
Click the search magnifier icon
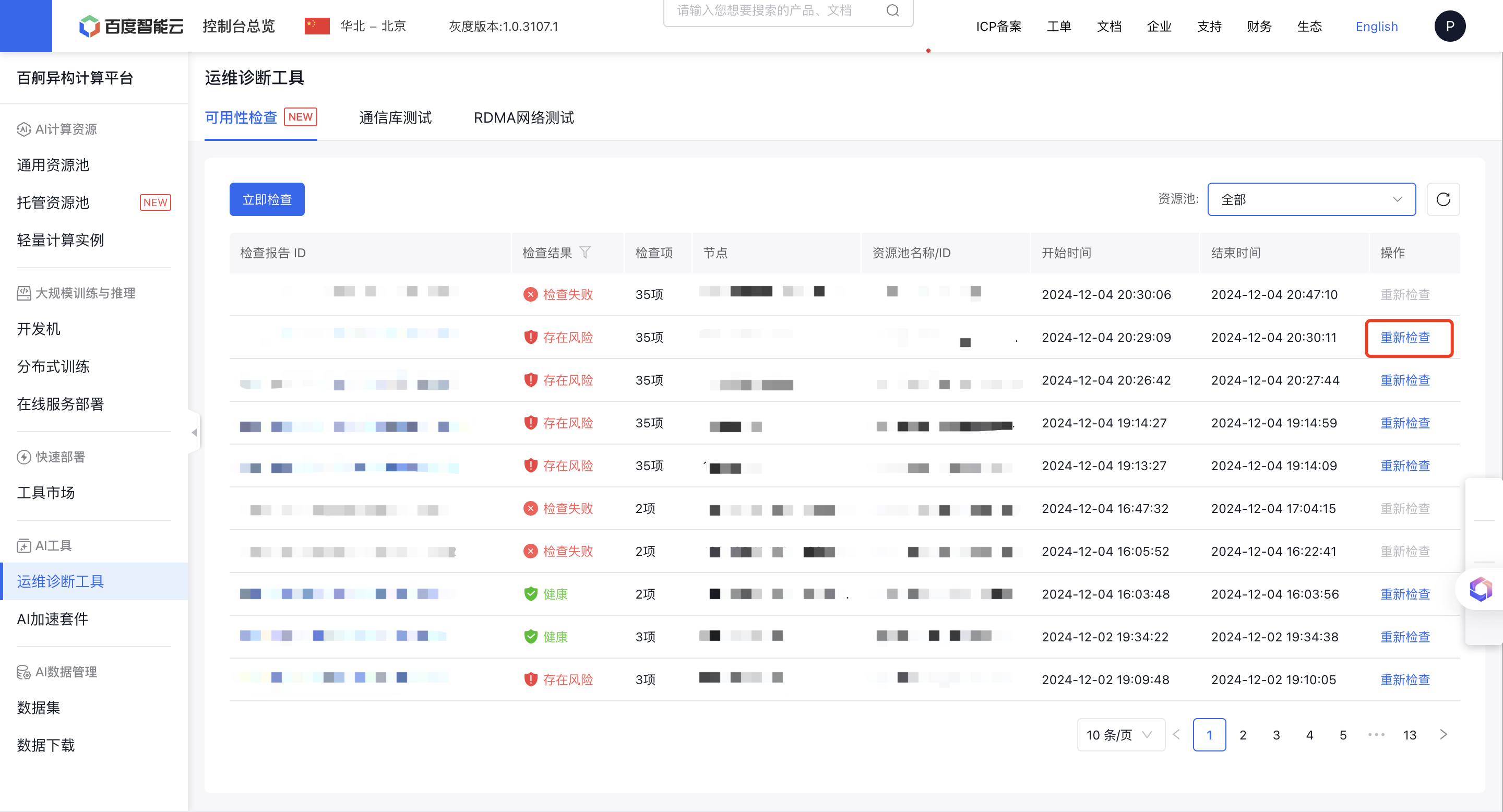893,10
